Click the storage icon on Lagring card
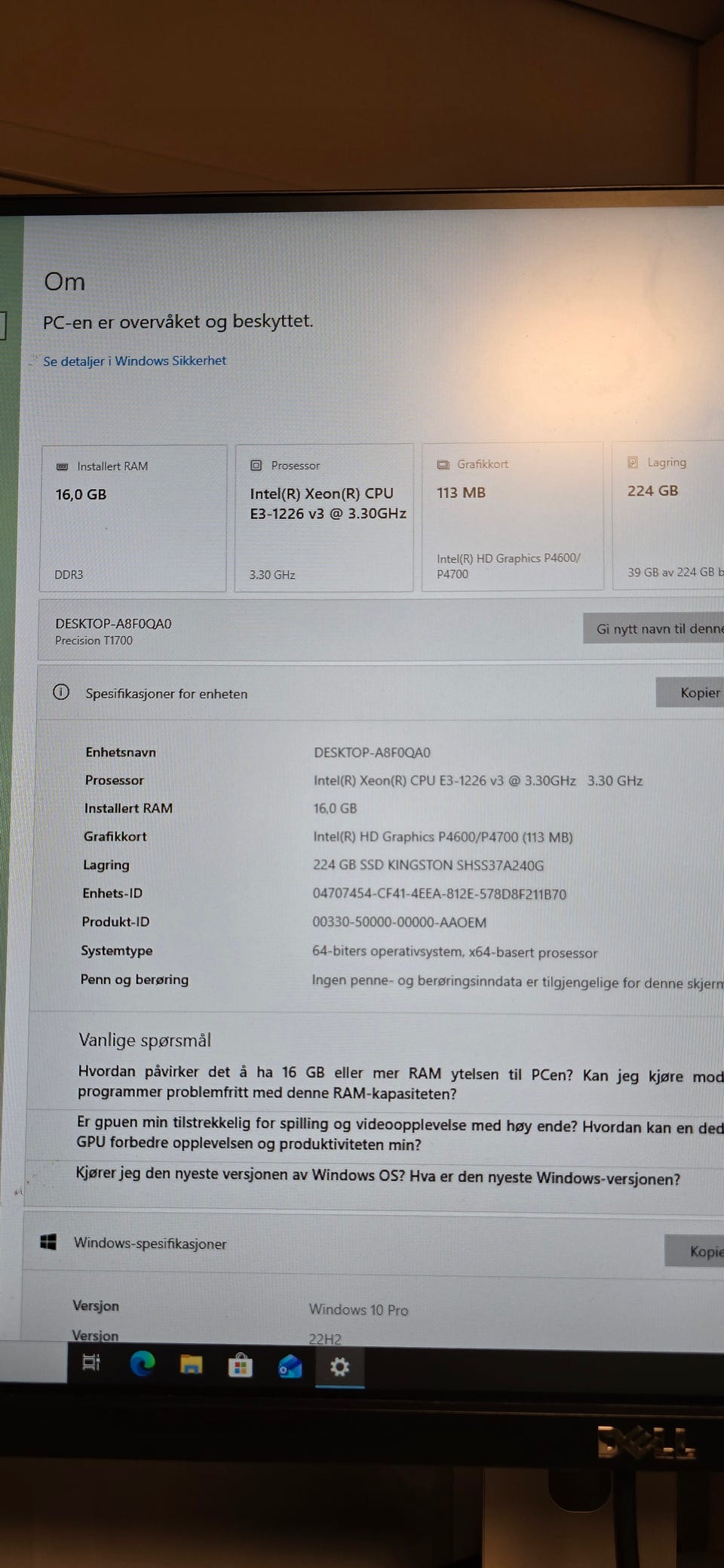This screenshot has width=724, height=1568. [x=633, y=462]
